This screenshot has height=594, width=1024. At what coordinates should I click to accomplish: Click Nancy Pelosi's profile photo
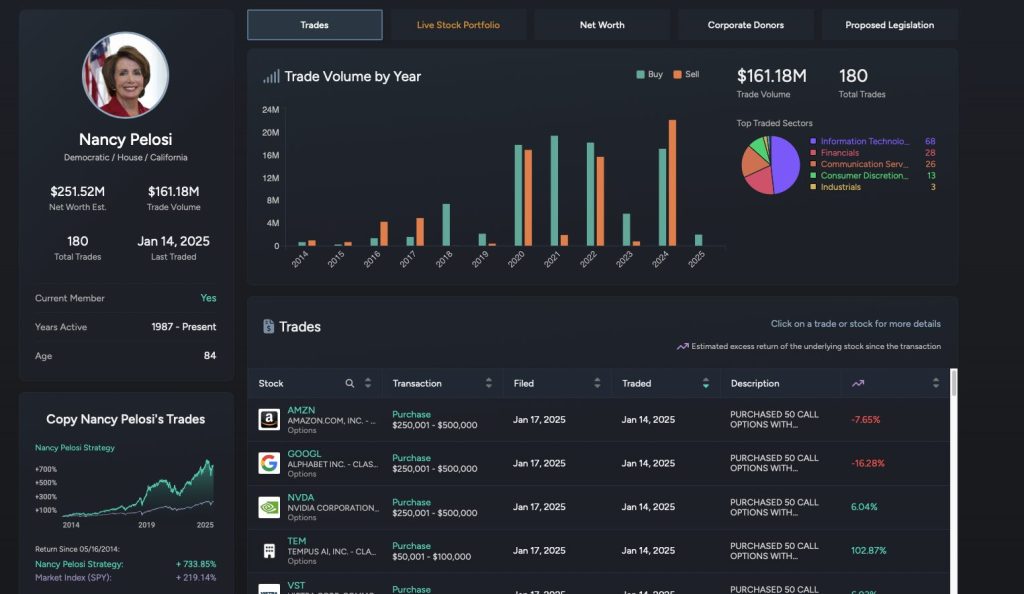tap(125, 75)
